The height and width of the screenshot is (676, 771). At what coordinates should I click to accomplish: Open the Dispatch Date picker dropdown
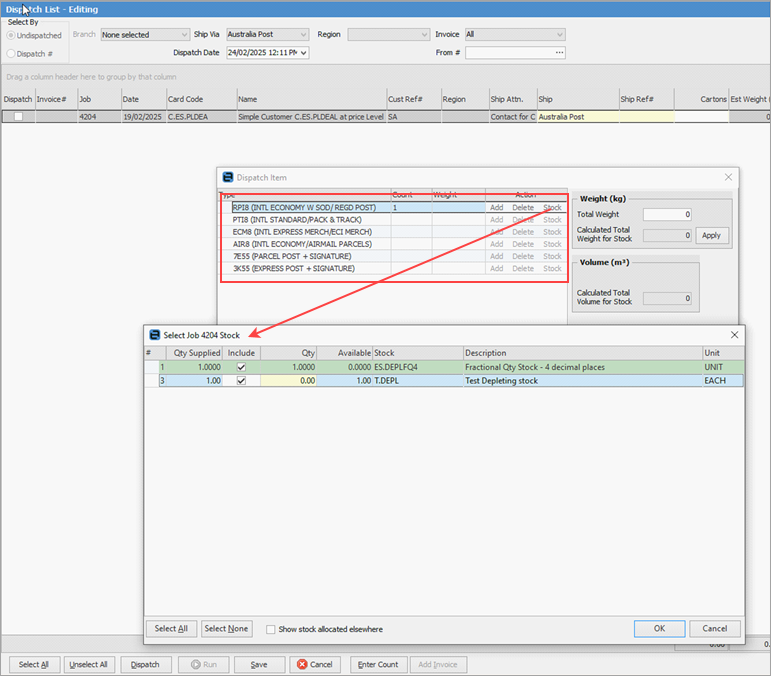[x=303, y=53]
